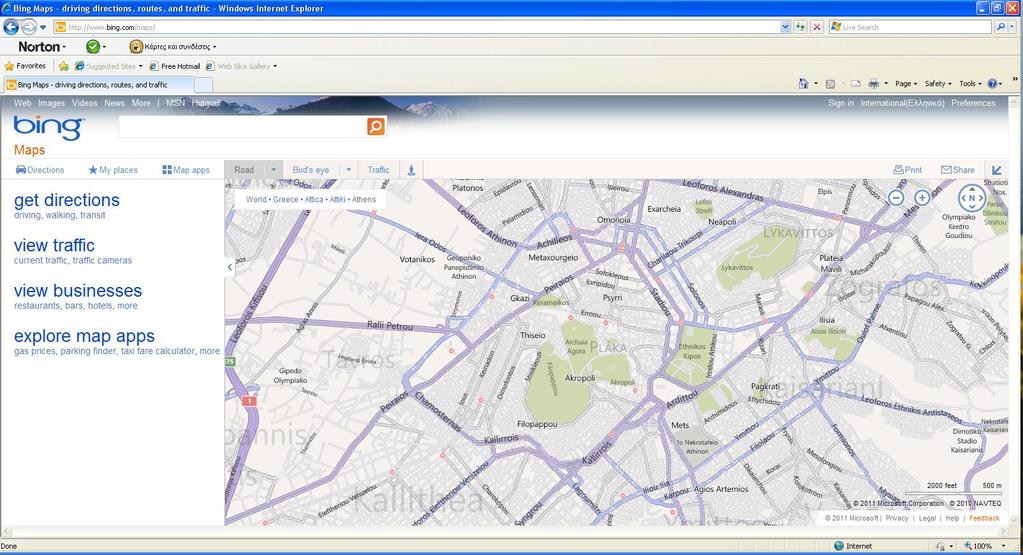Open Directions with the car icon
This screenshot has width=1023, height=555.
pyautogui.click(x=40, y=170)
